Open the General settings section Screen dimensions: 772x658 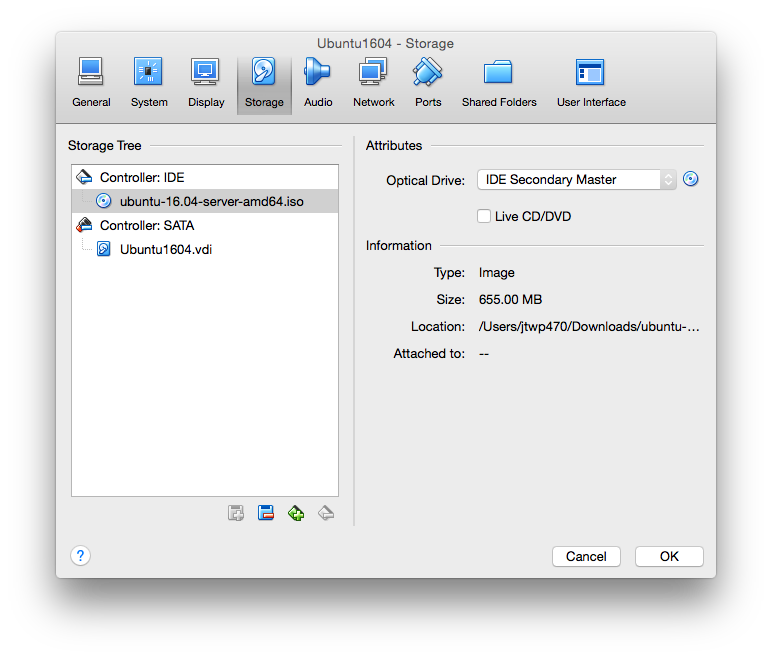pos(91,82)
